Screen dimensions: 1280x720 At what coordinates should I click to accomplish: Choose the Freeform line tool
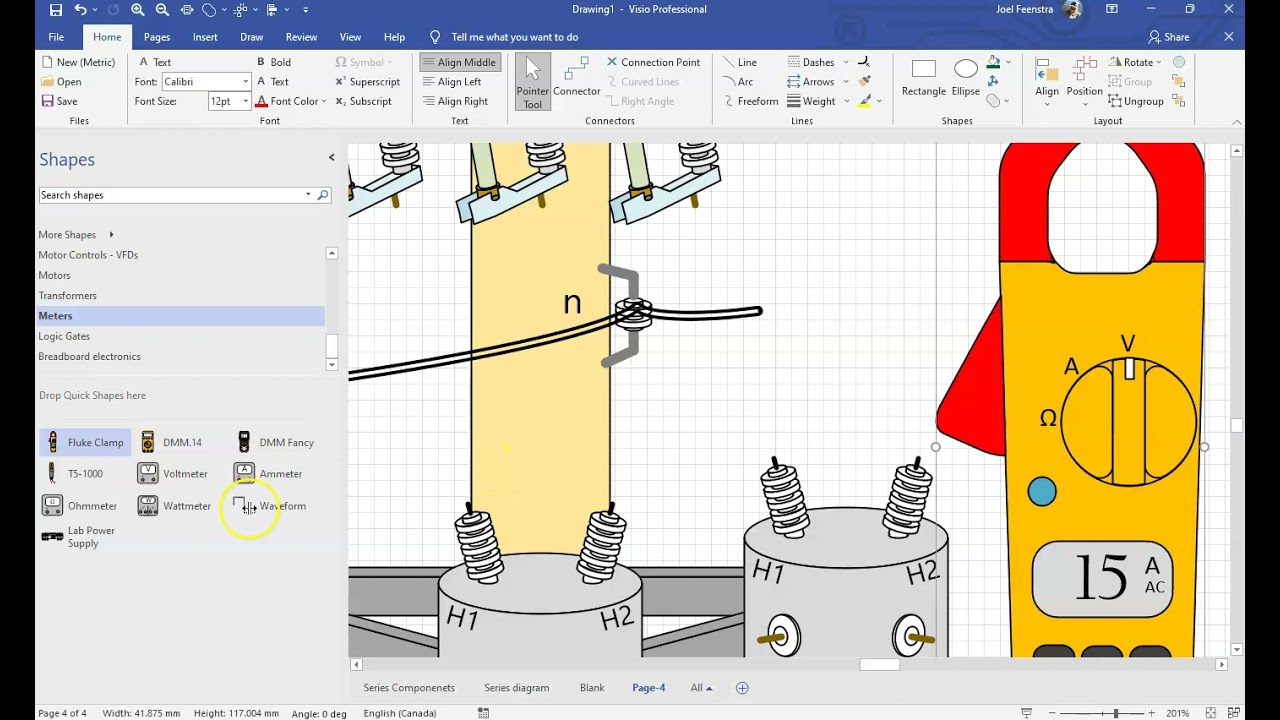coord(749,101)
